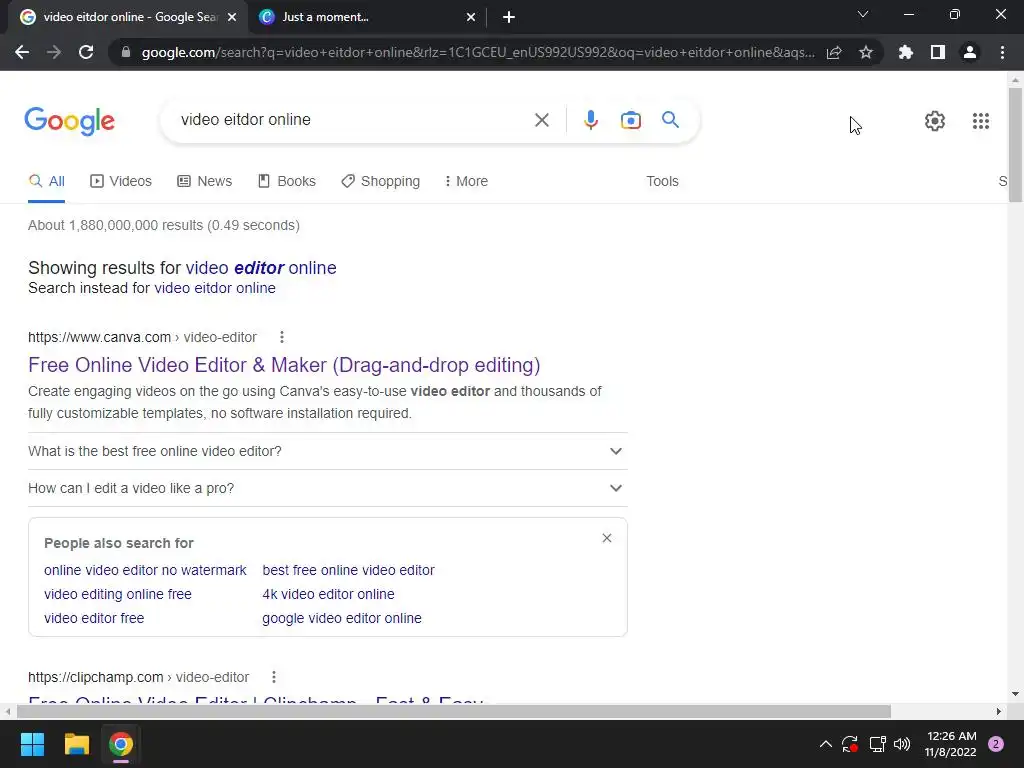Click the address bar URL
Screen dimensions: 1024x768
pos(478,52)
